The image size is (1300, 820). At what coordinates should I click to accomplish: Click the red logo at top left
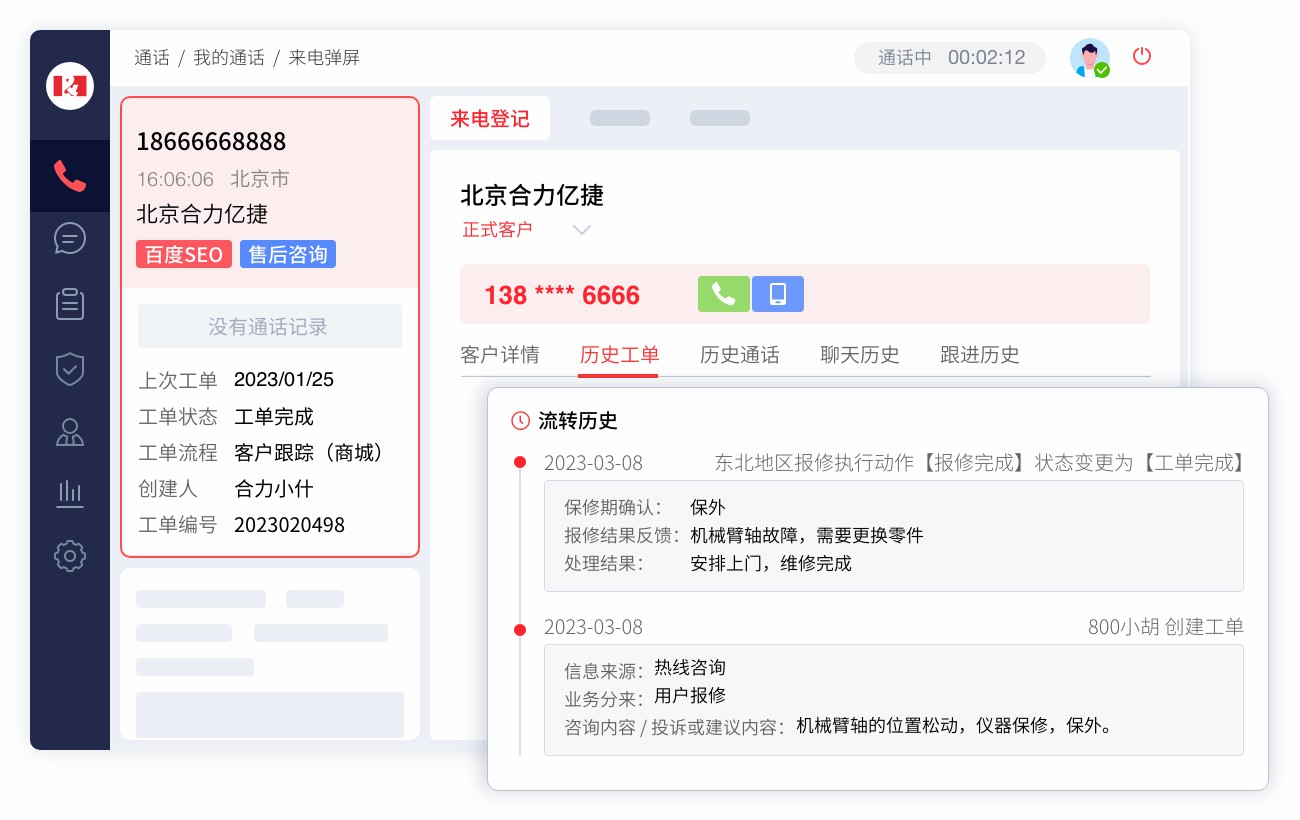tap(69, 86)
